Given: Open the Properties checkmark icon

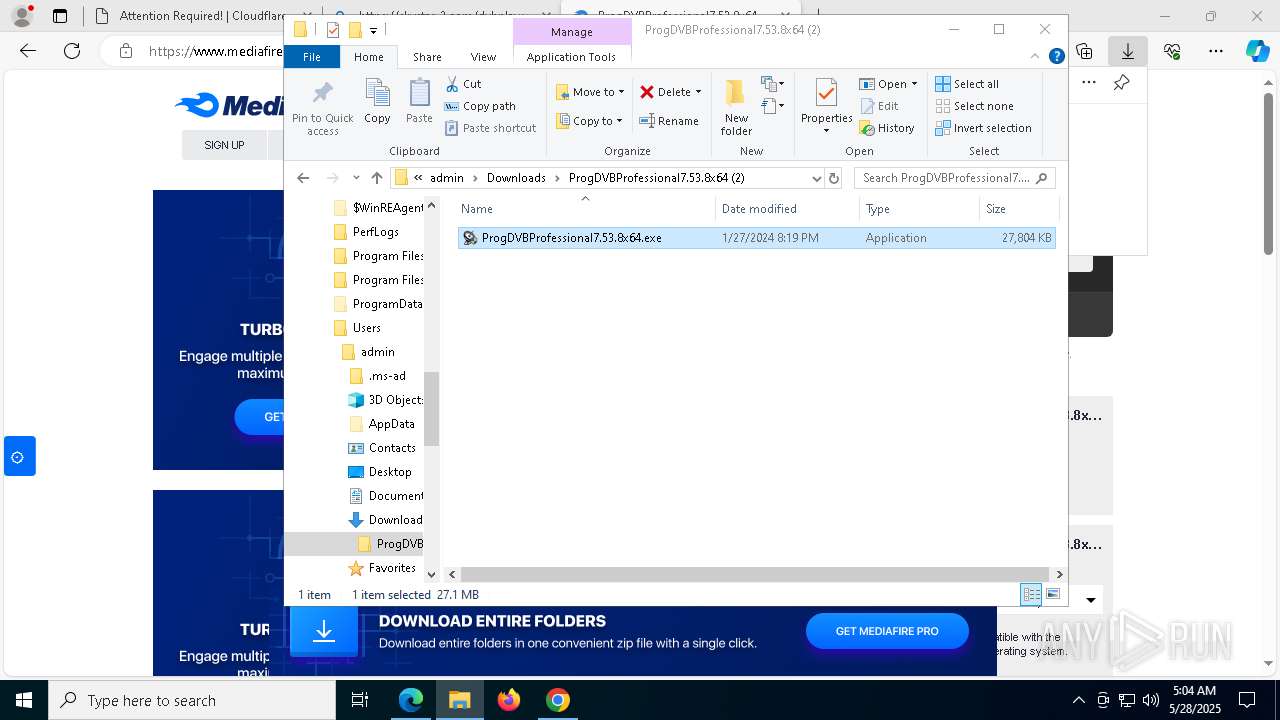Looking at the screenshot, I should click(826, 94).
